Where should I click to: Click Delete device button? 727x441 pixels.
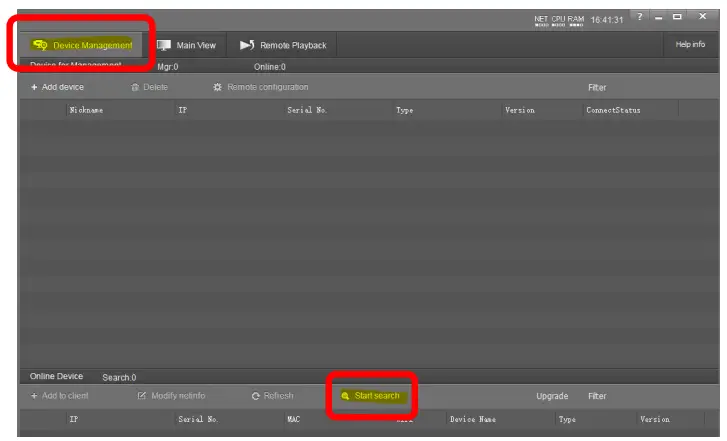[x=150, y=87]
